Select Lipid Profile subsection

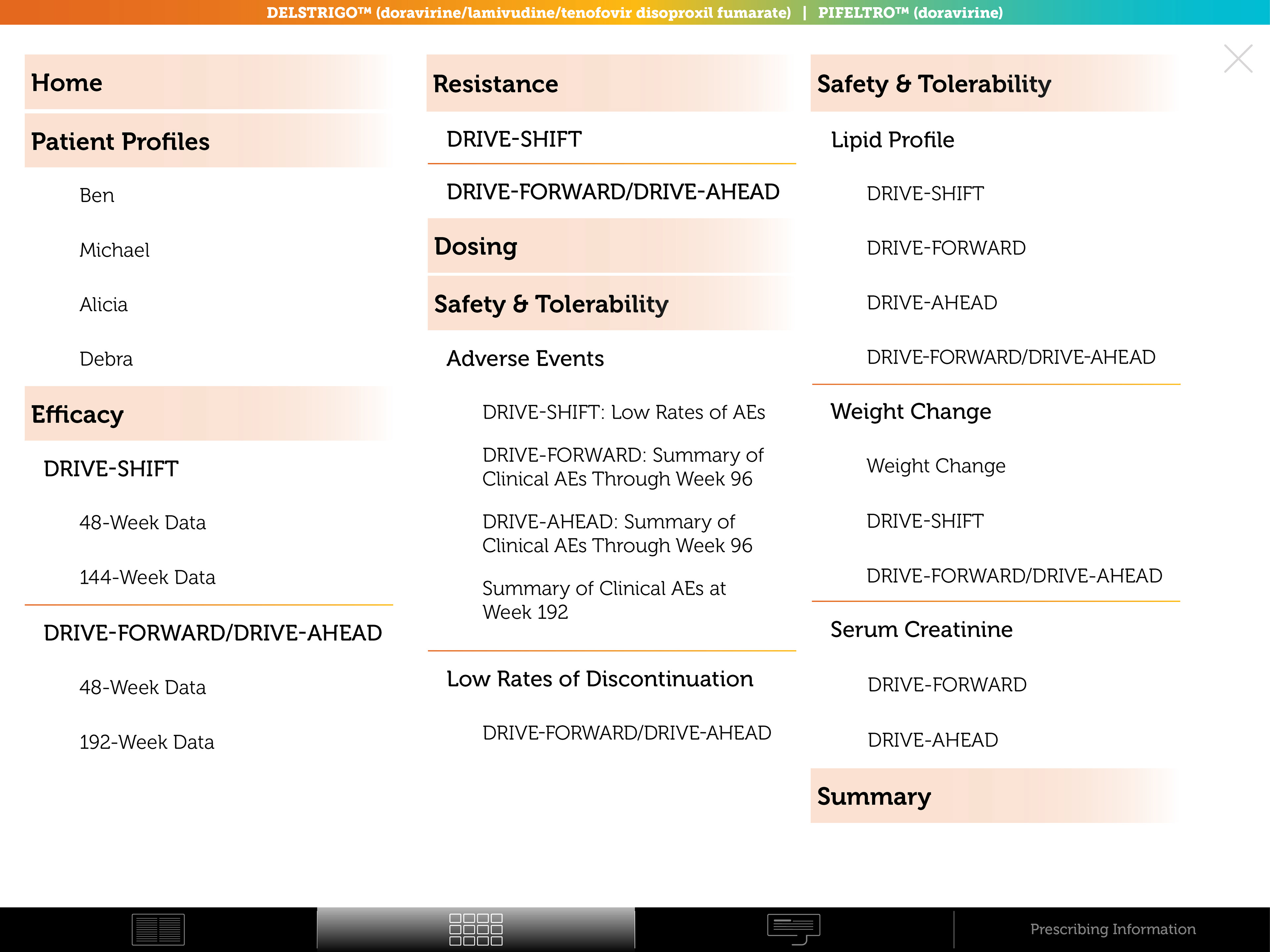(892, 140)
